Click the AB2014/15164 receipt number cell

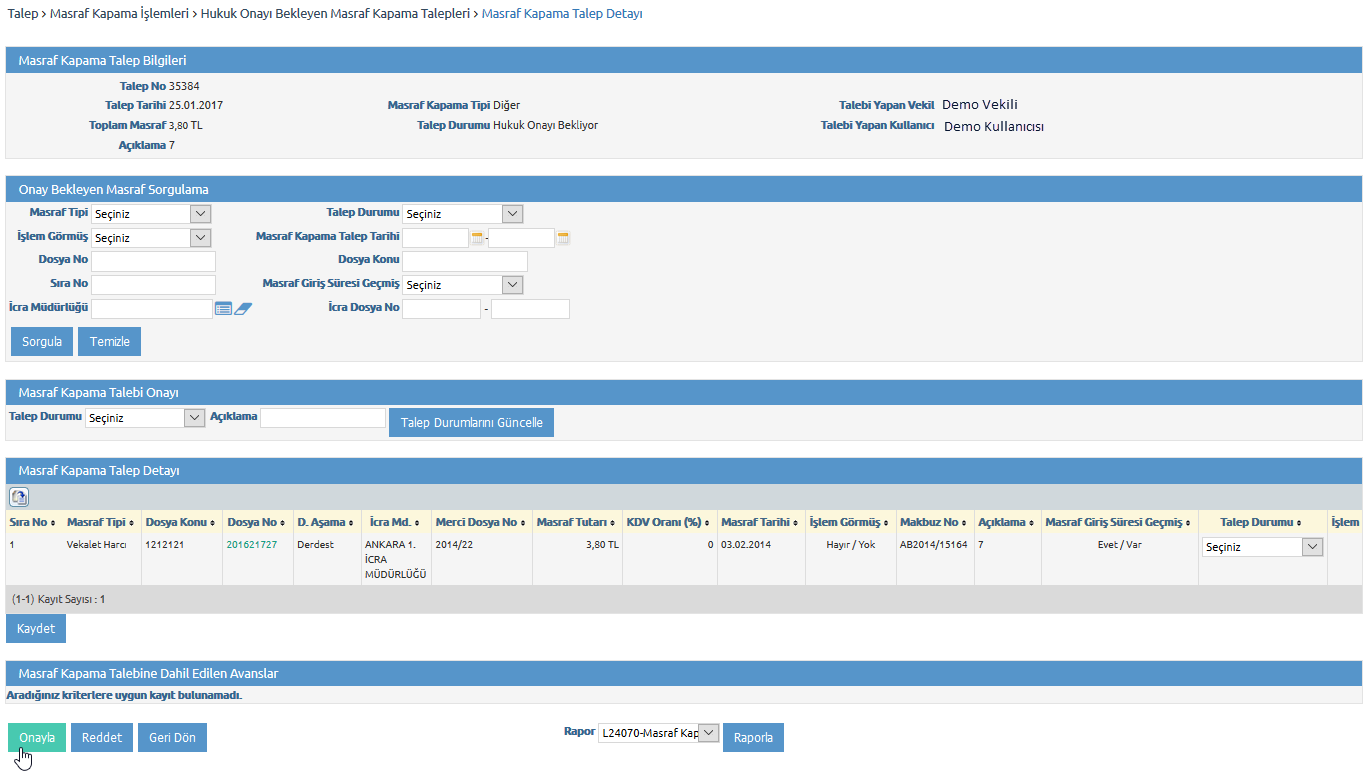pos(934,544)
